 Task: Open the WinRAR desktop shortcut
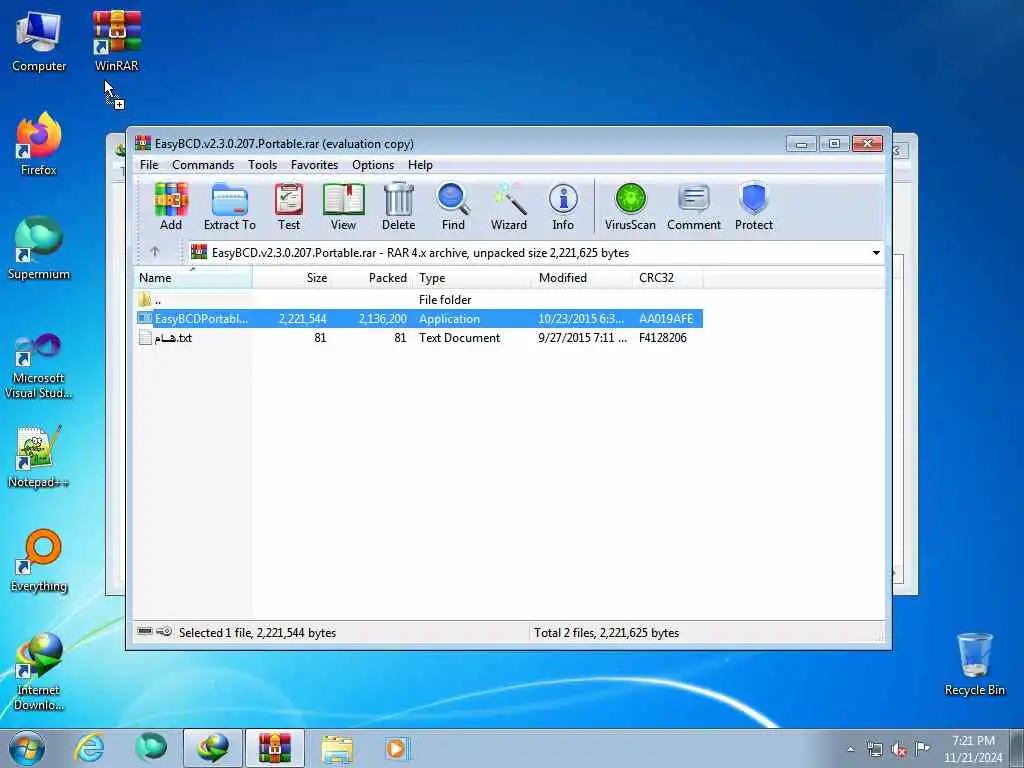[x=116, y=40]
